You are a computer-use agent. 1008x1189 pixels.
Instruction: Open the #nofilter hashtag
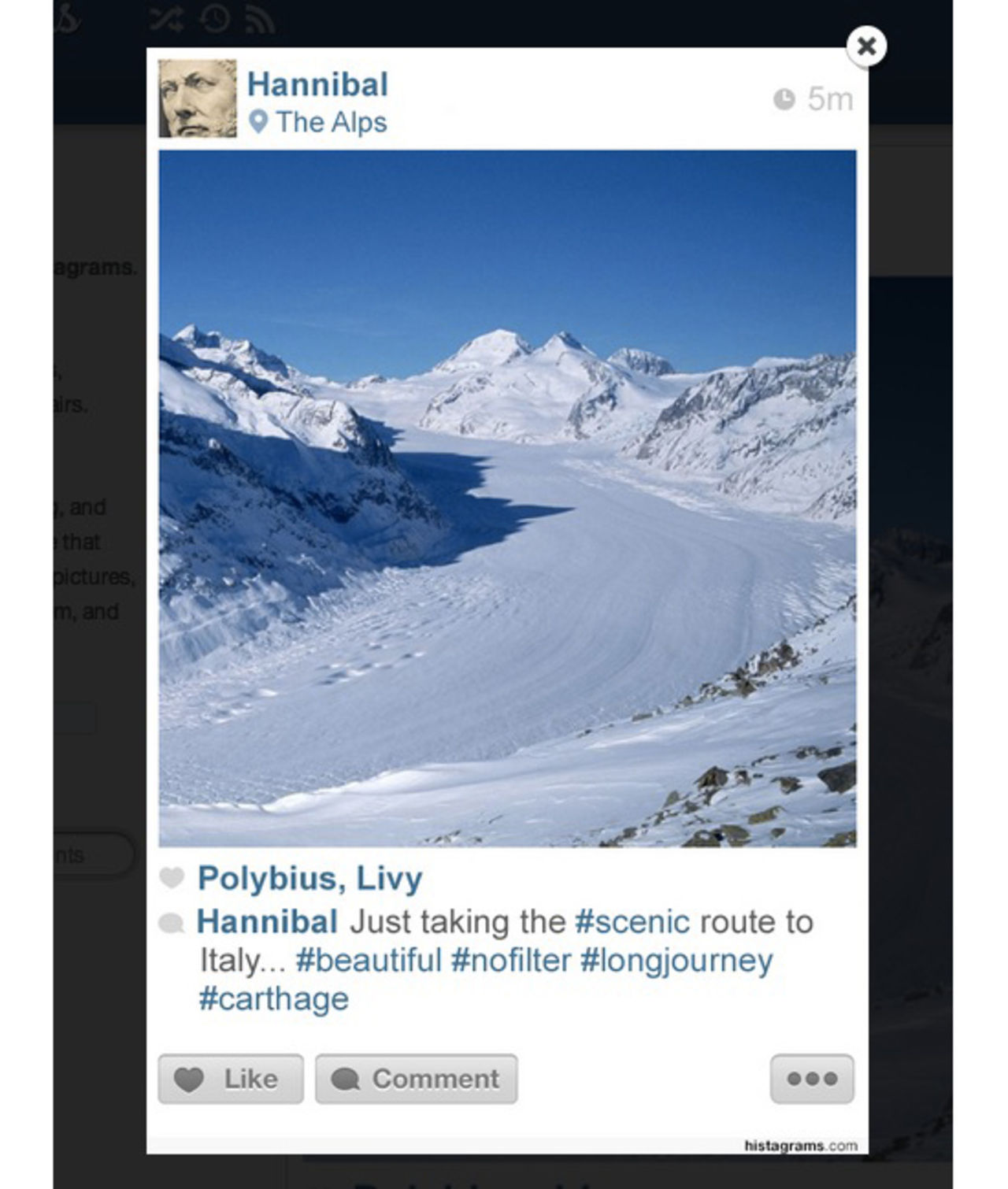(x=511, y=960)
